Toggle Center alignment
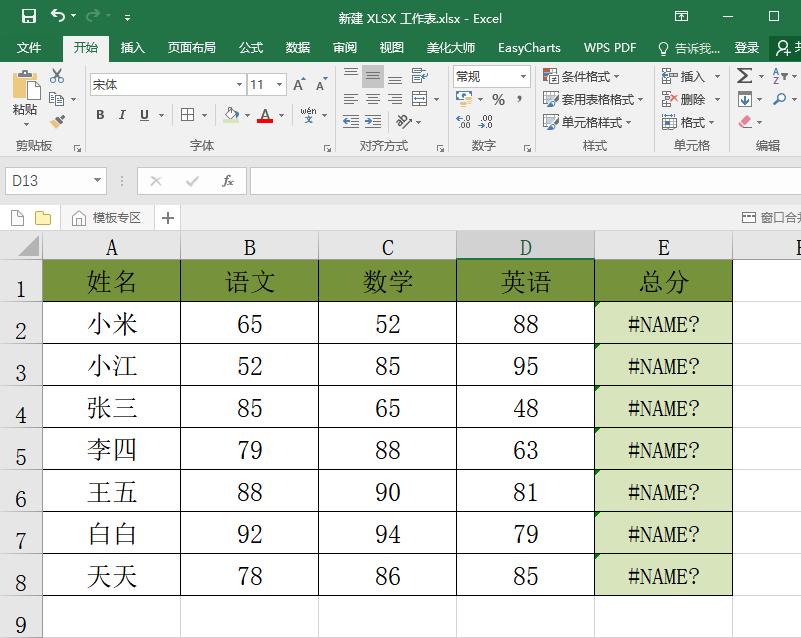801x638 pixels. pyautogui.click(x=372, y=99)
